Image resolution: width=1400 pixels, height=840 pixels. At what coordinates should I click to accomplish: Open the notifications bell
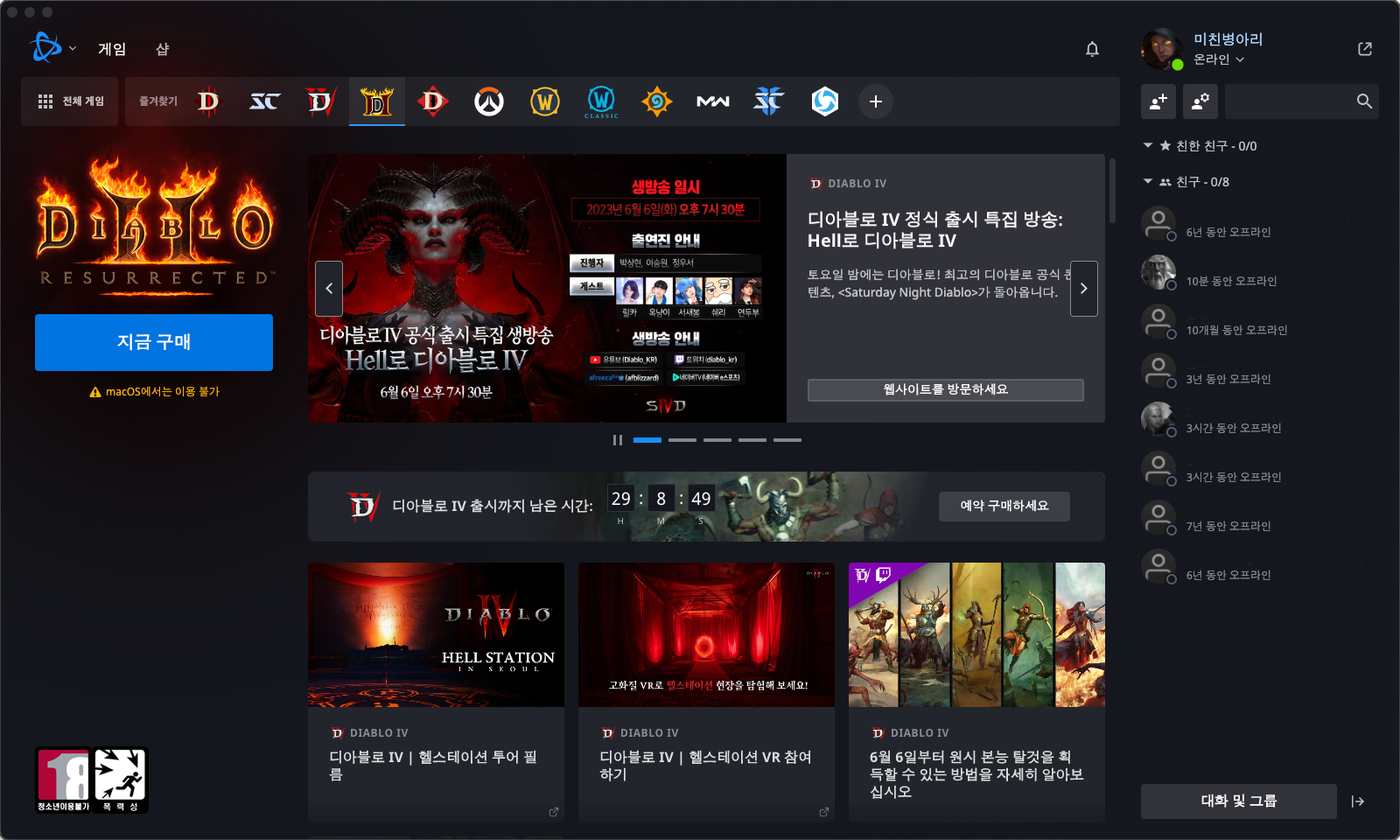(x=1092, y=49)
